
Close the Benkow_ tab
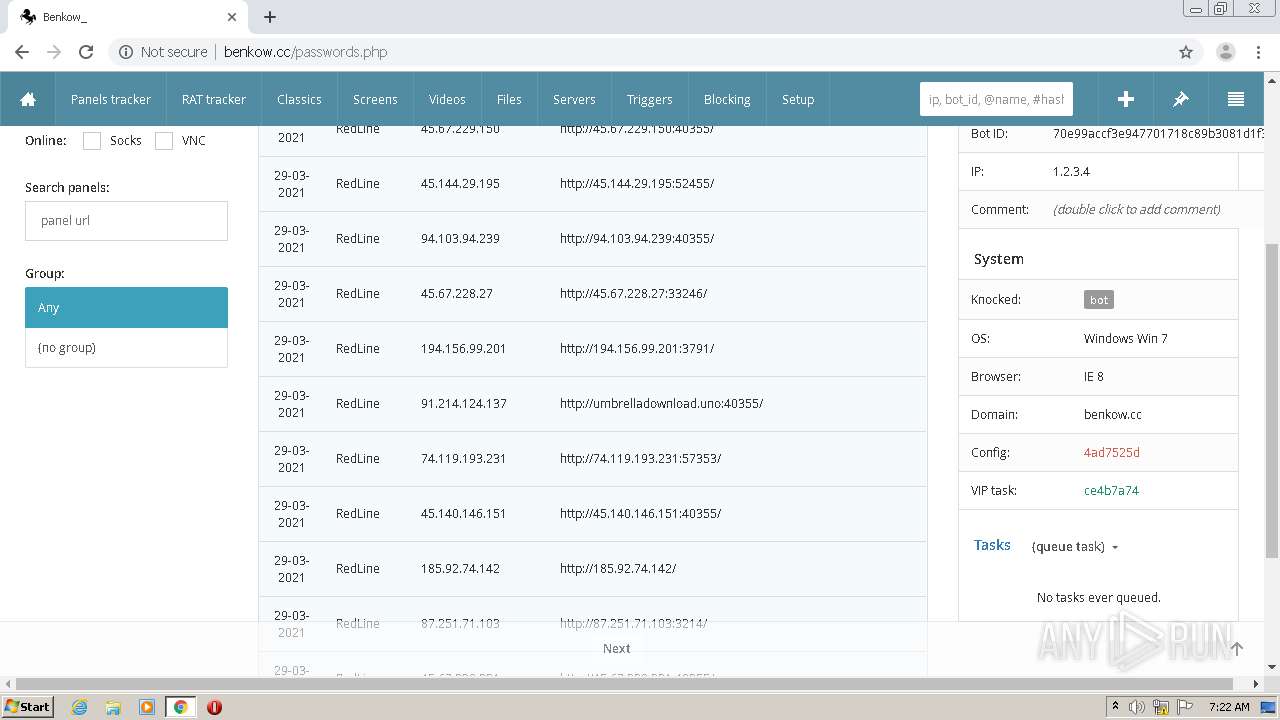tap(232, 17)
